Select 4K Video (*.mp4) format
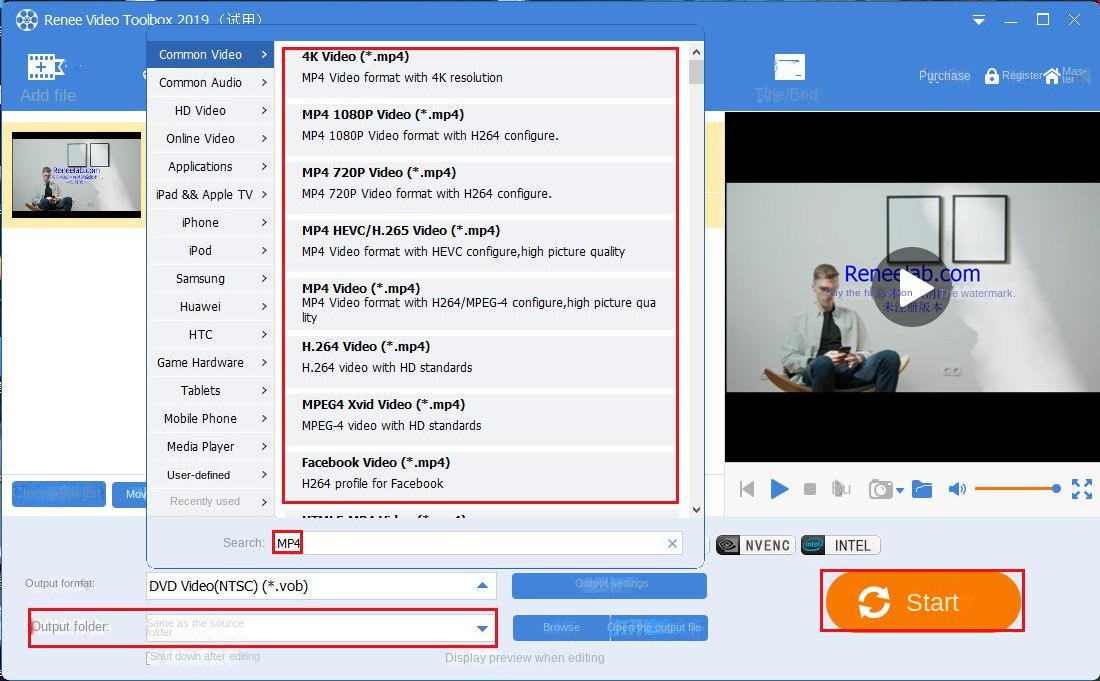Image resolution: width=1100 pixels, height=681 pixels. point(481,73)
